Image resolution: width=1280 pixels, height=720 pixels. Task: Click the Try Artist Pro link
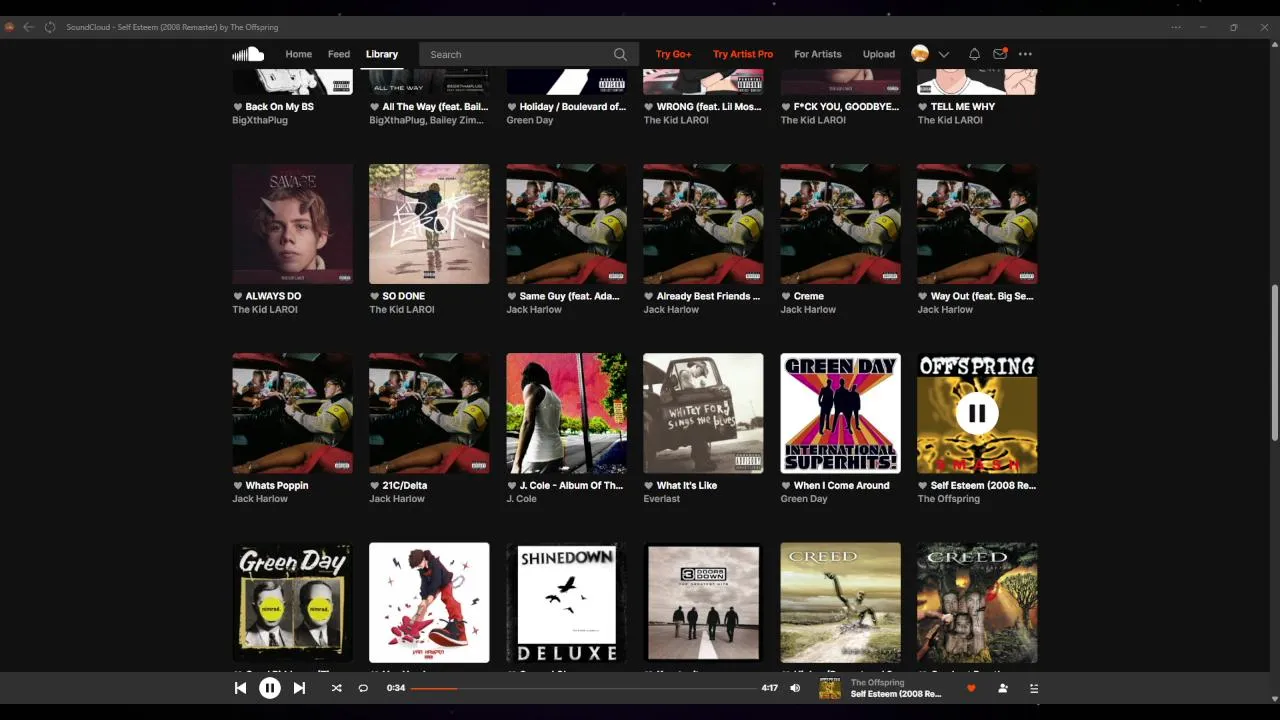[743, 54]
